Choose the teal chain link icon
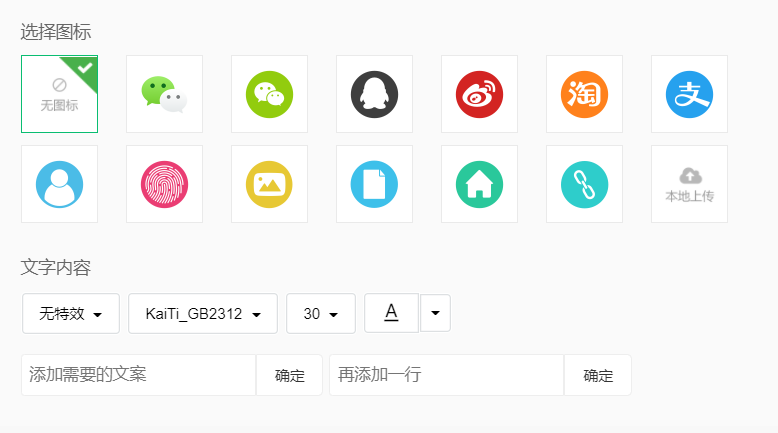Screen dimensions: 778x433 coord(584,184)
